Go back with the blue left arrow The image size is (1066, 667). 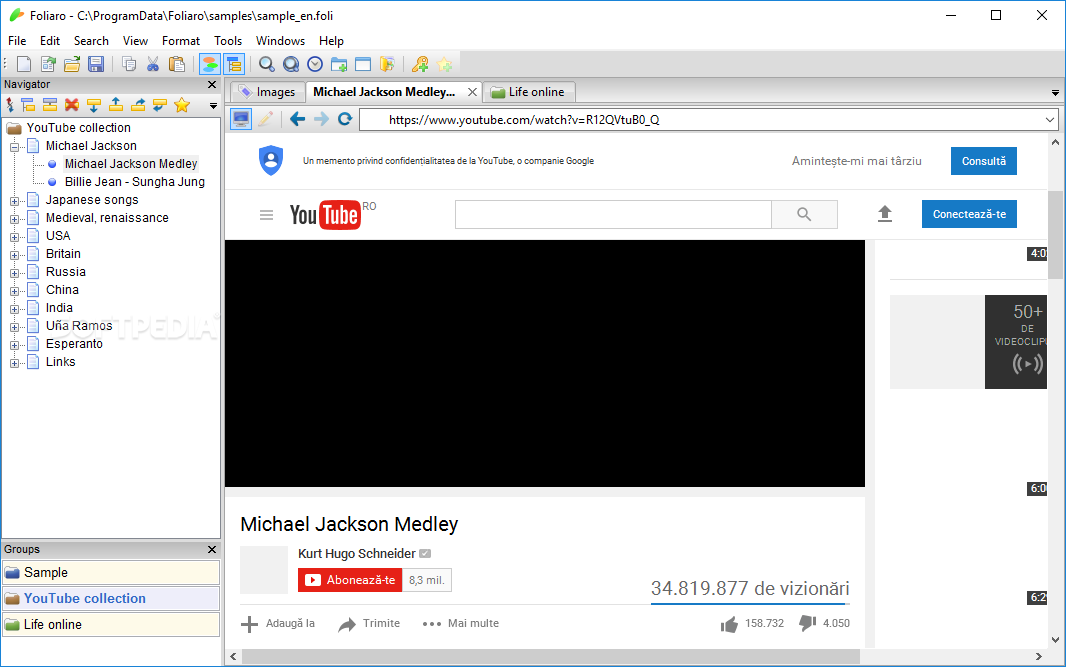(x=297, y=119)
